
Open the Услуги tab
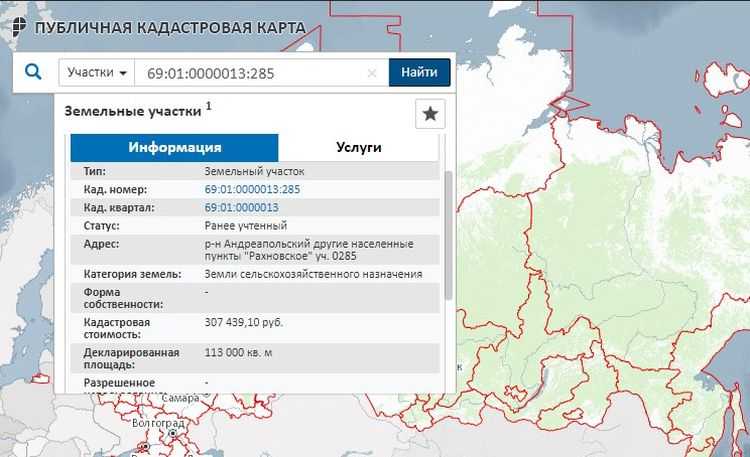pos(357,147)
